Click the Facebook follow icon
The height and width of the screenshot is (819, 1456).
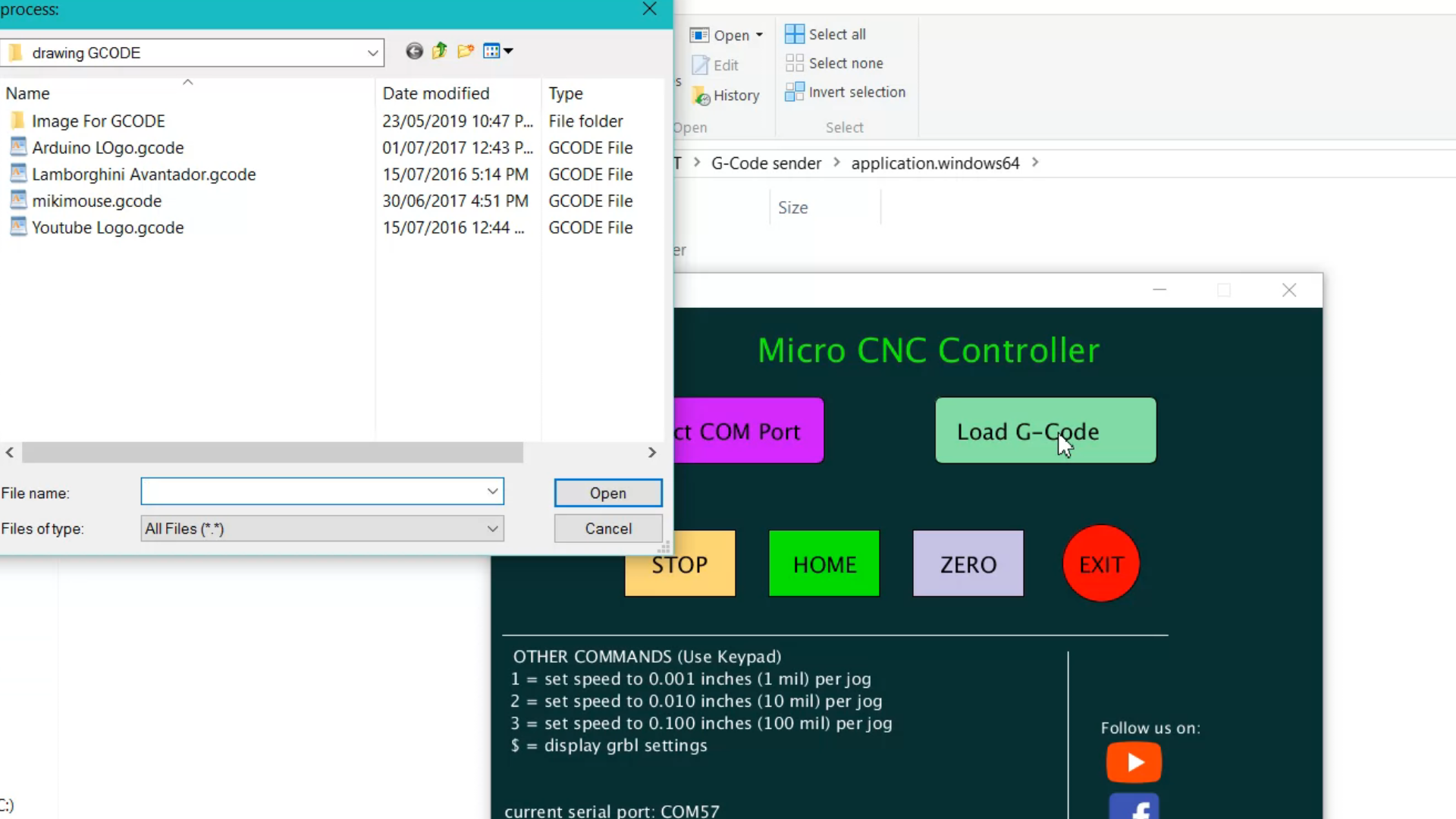click(1134, 808)
